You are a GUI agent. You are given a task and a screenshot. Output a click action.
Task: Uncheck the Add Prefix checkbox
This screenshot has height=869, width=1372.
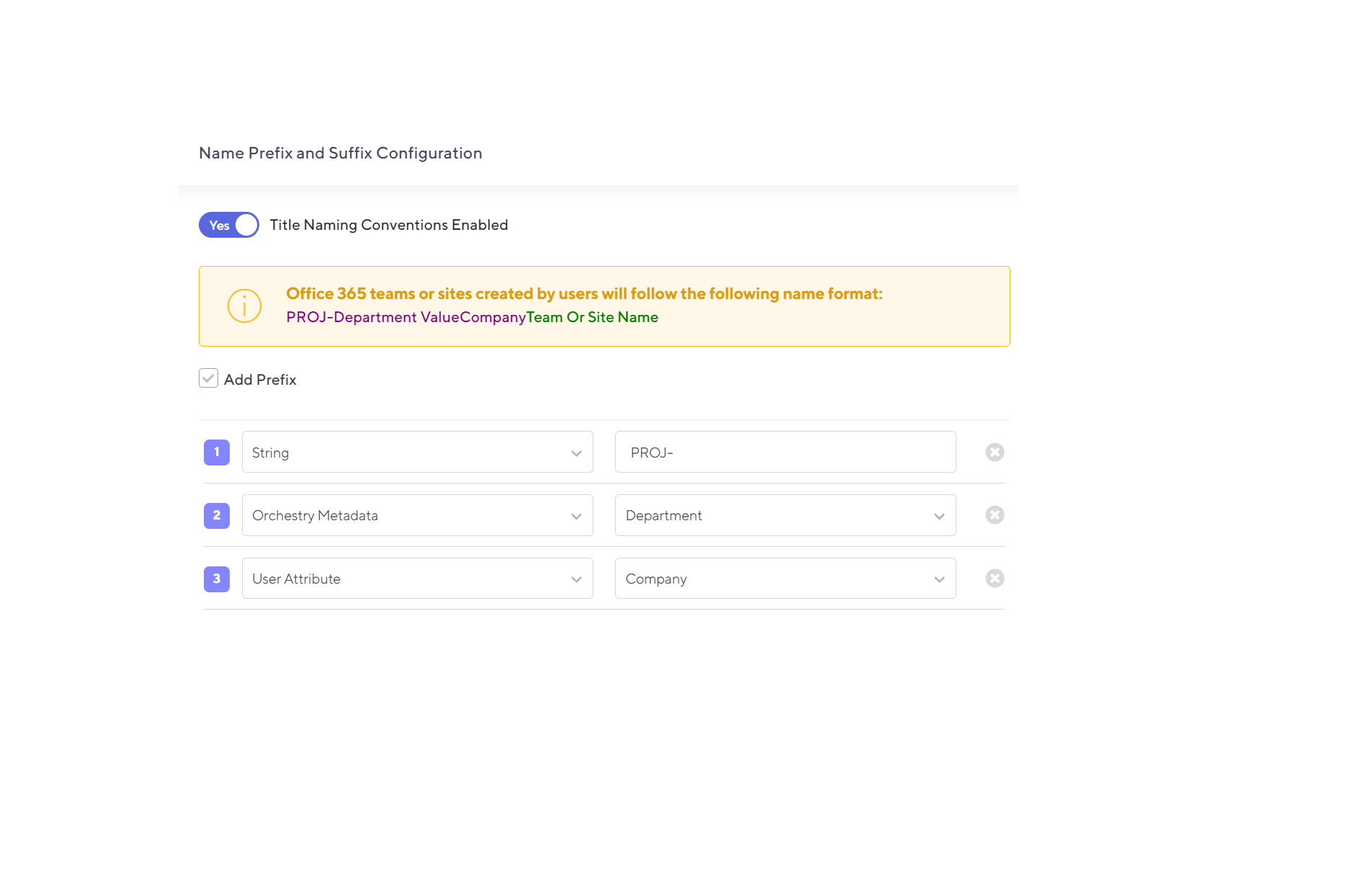coord(208,378)
